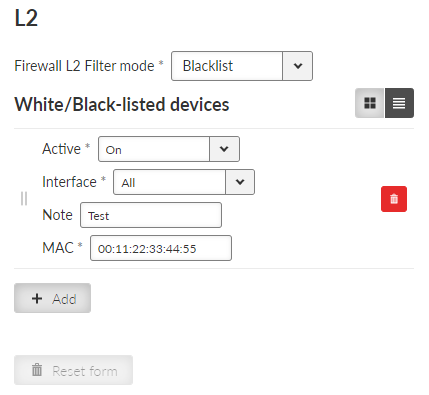Add a new listed device

(x=52, y=298)
